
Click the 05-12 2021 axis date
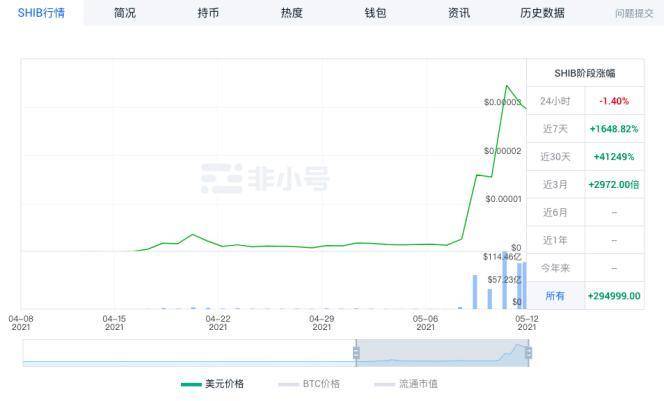pyautogui.click(x=526, y=323)
